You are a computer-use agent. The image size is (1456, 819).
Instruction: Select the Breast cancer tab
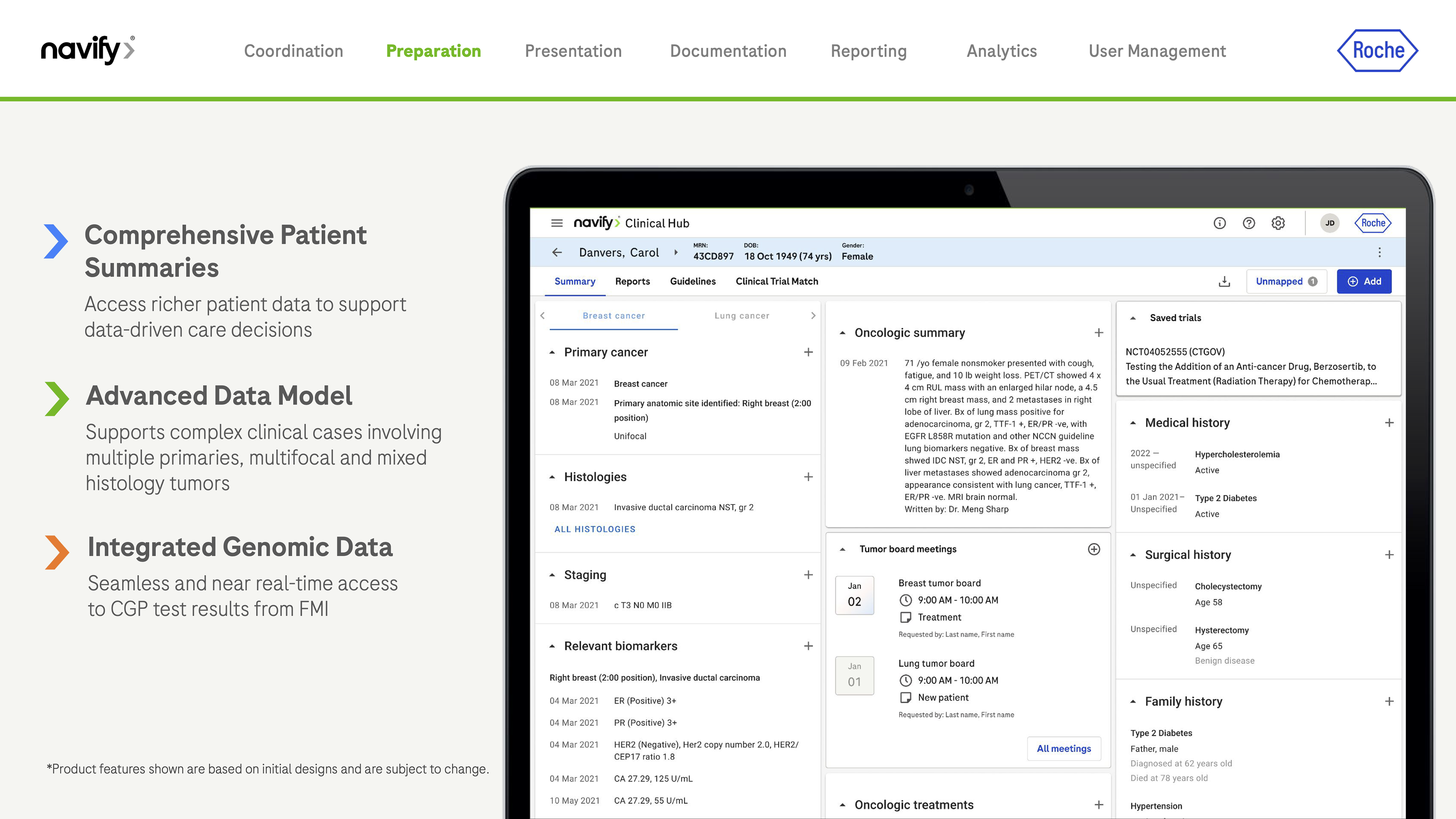613,316
